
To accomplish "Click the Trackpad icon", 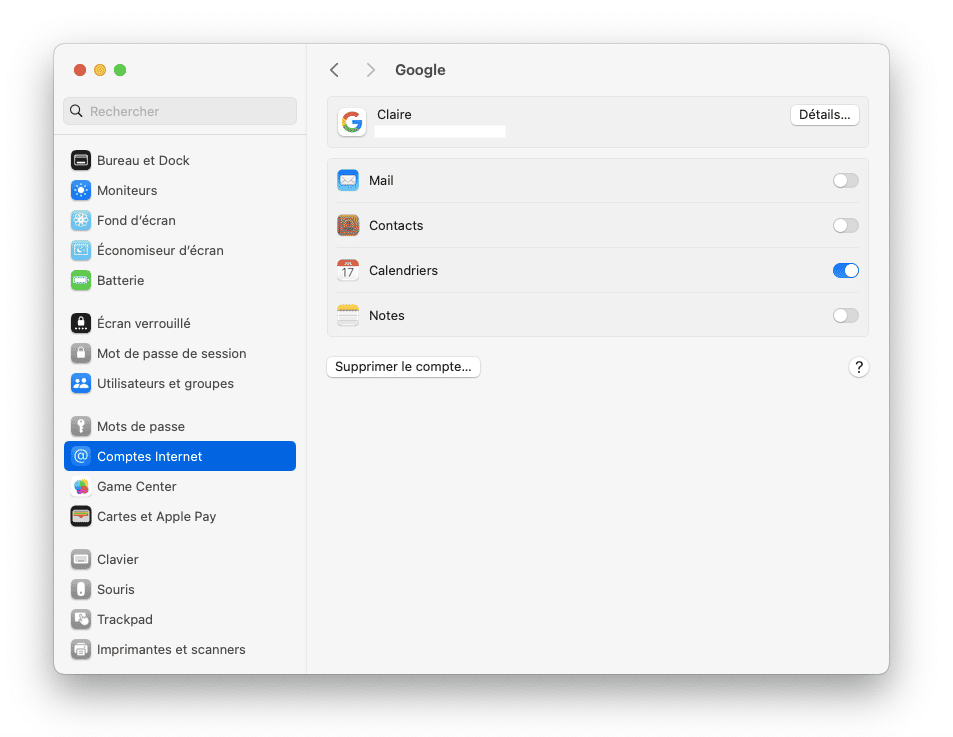I will pos(81,620).
